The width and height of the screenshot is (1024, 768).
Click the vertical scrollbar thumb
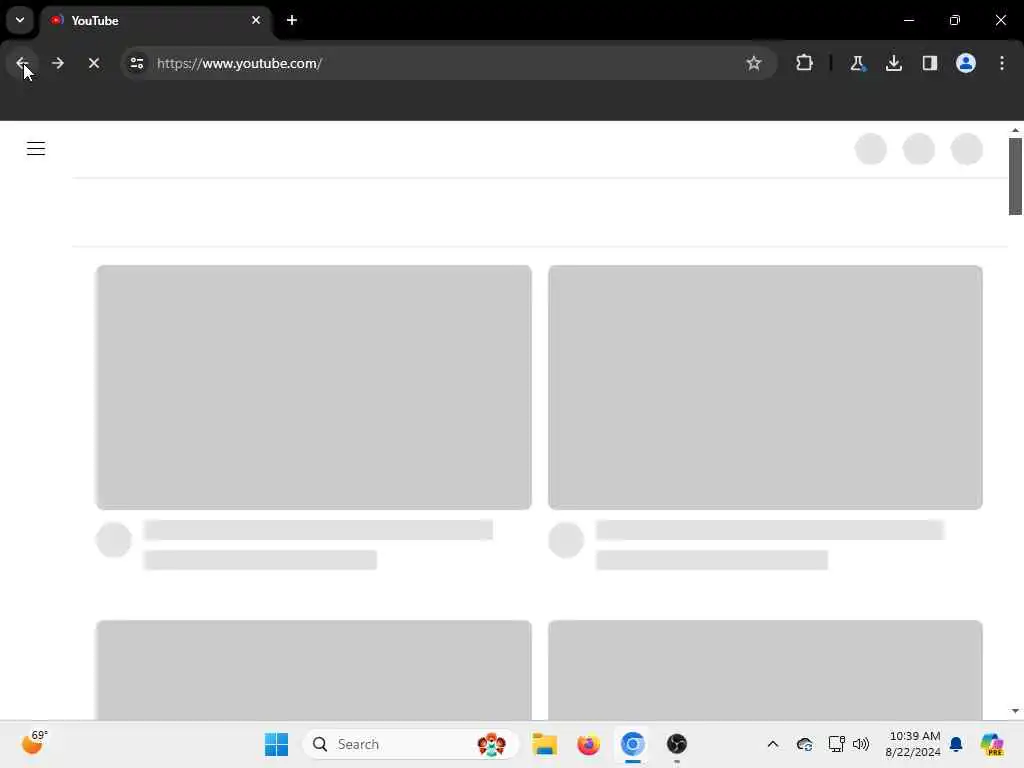point(1015,176)
